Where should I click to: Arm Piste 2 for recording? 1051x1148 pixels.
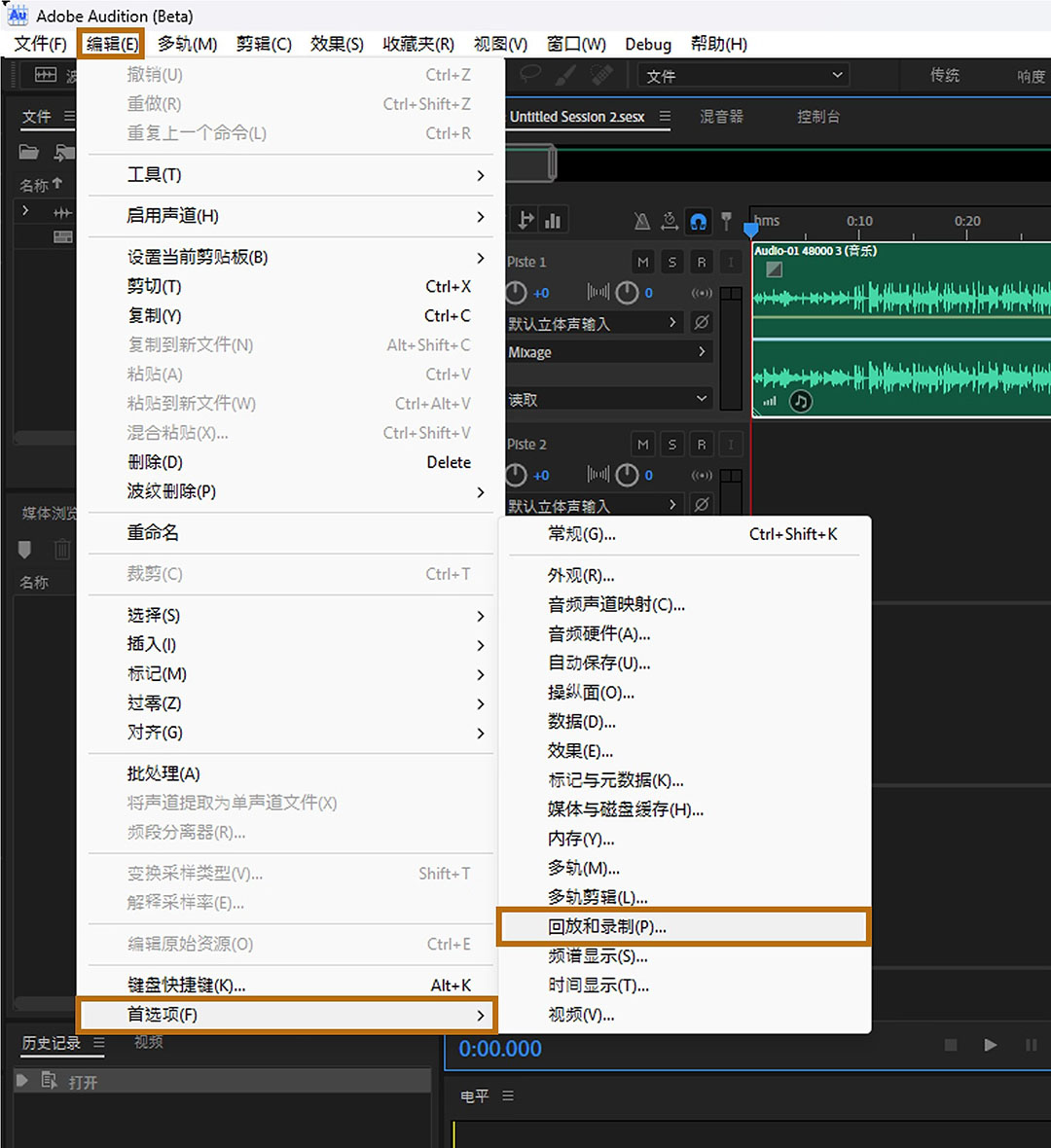point(702,445)
